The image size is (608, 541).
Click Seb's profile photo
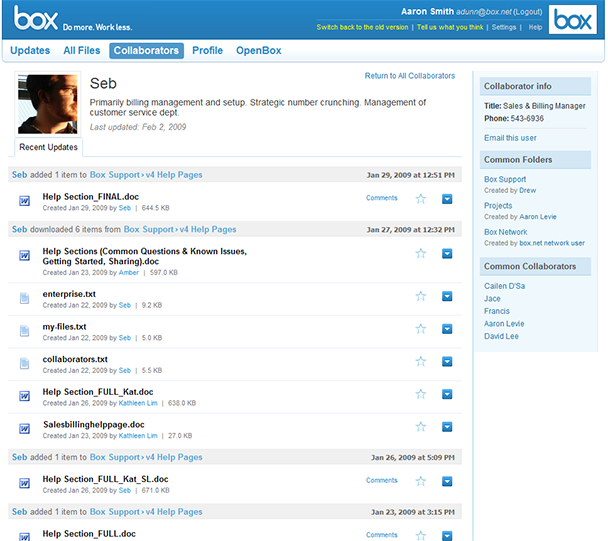coord(47,104)
